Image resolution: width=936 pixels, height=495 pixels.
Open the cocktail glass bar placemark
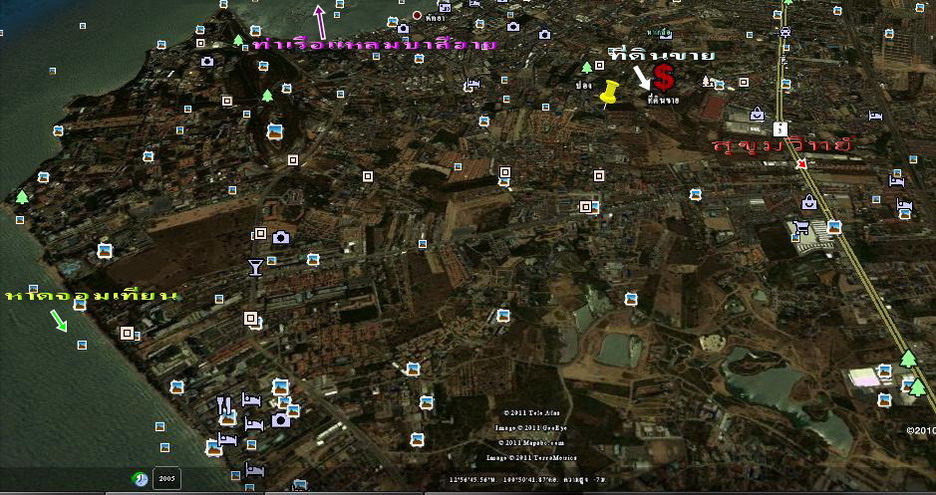point(255,266)
